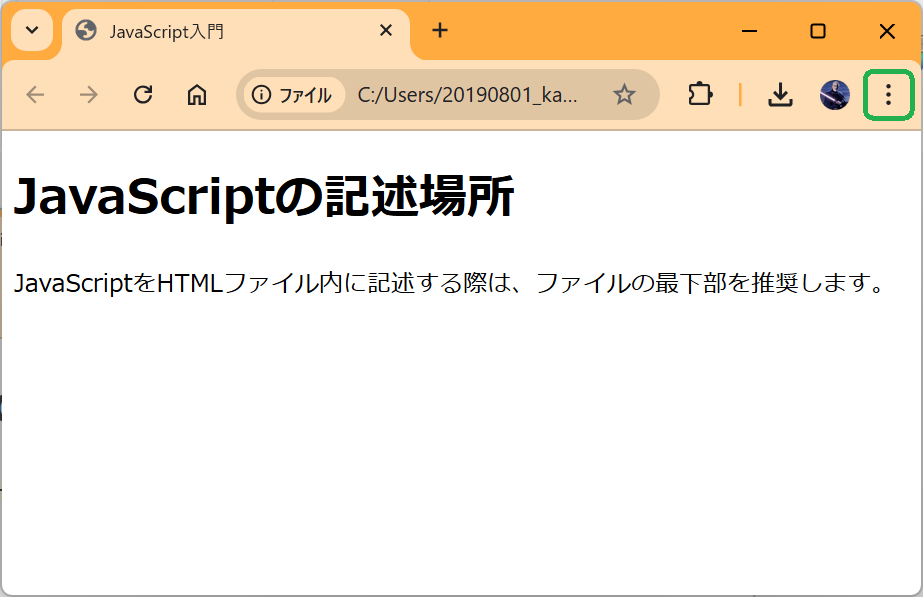Click the paragraph about ファイルの最下部
This screenshot has height=597, width=923.
click(x=449, y=283)
